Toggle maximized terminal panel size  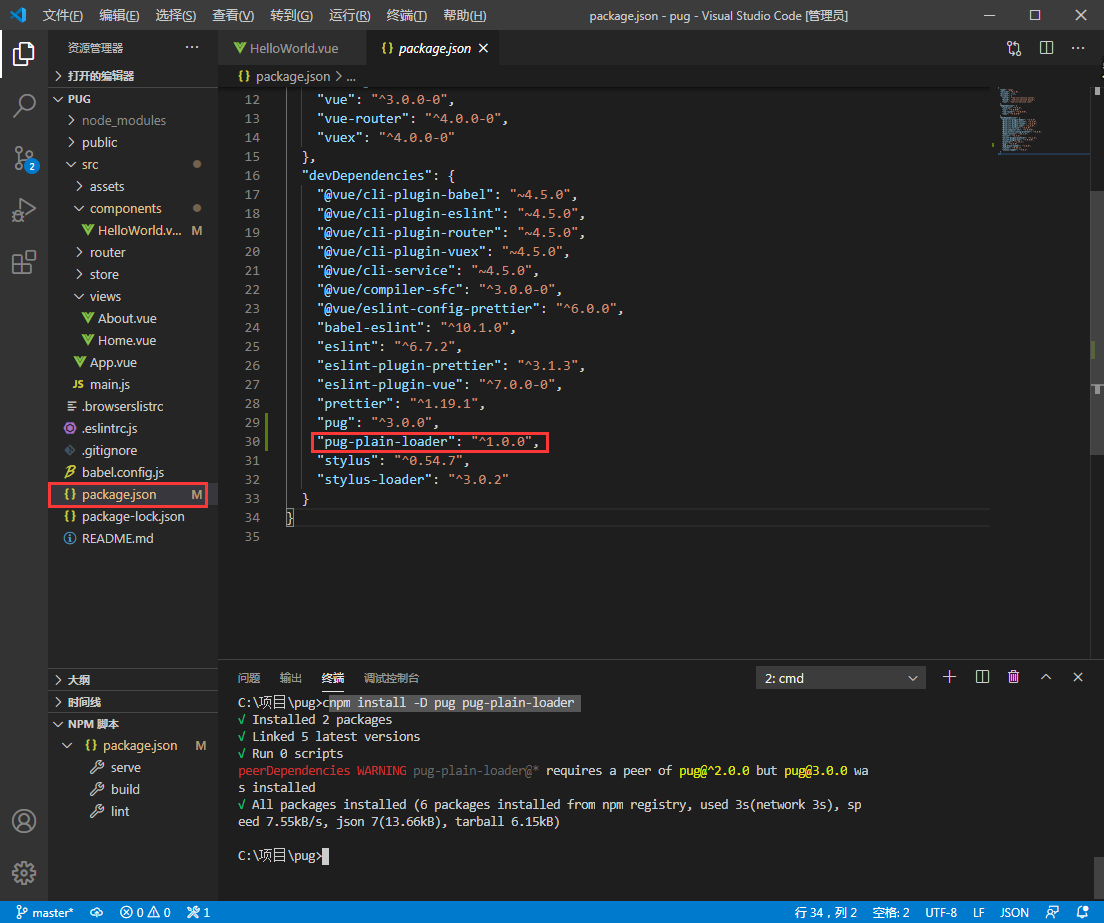[x=1046, y=677]
